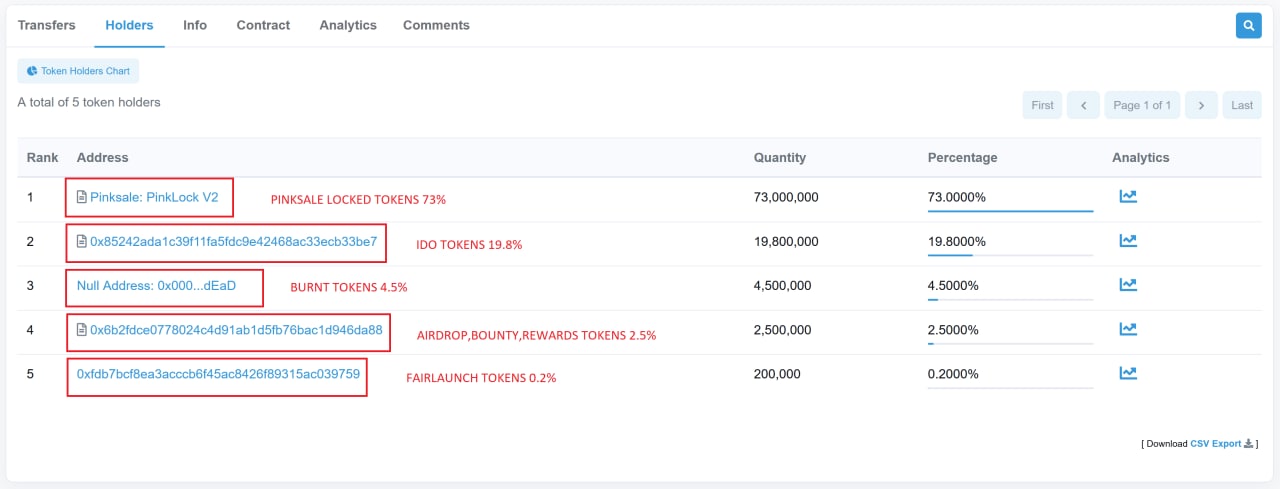This screenshot has height=489, width=1280.
Task: Open analytics chart for 19,800,000 holder row
Action: [1128, 240]
